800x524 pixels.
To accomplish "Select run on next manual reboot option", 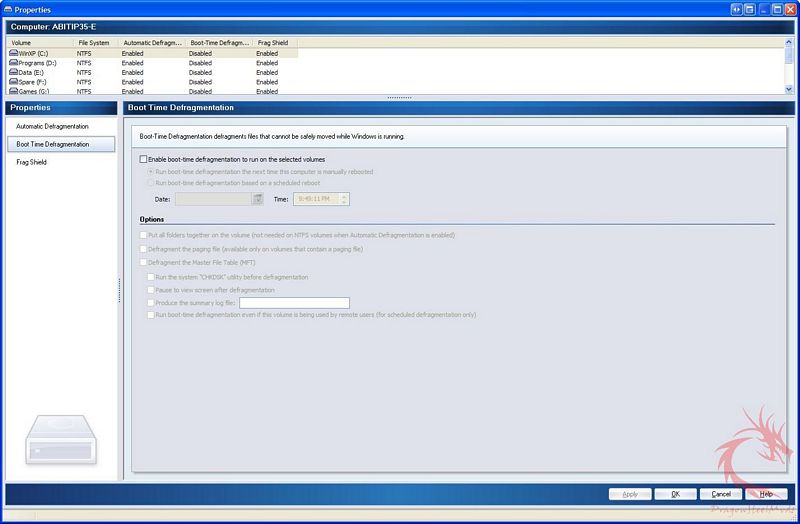I will (x=151, y=172).
